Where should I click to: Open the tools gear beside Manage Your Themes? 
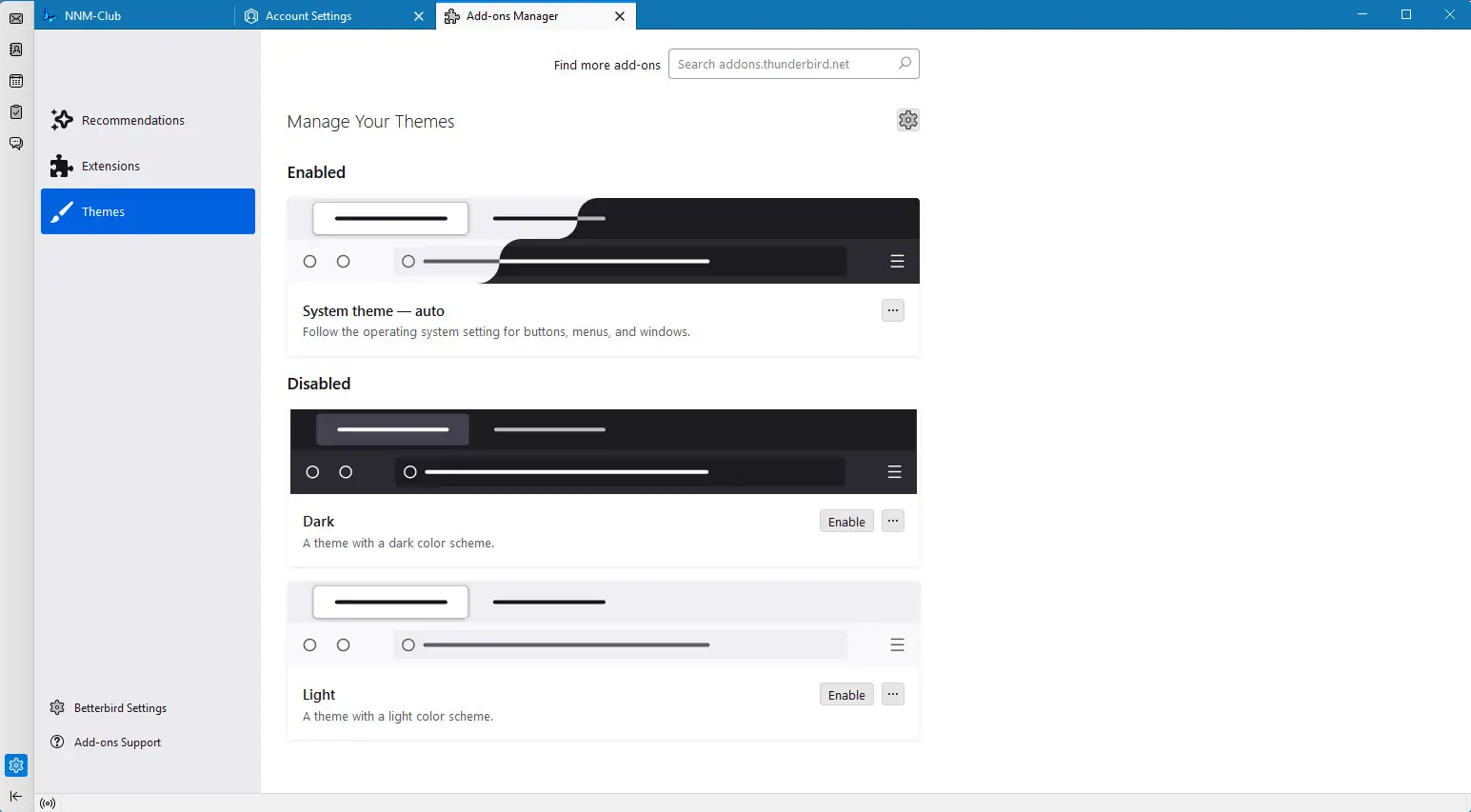click(908, 120)
